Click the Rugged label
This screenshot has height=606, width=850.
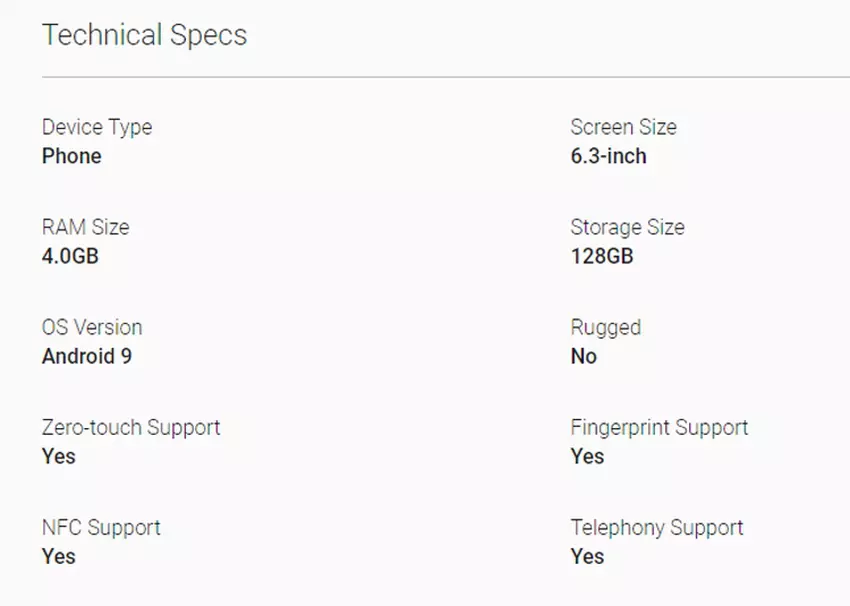pyautogui.click(x=605, y=327)
